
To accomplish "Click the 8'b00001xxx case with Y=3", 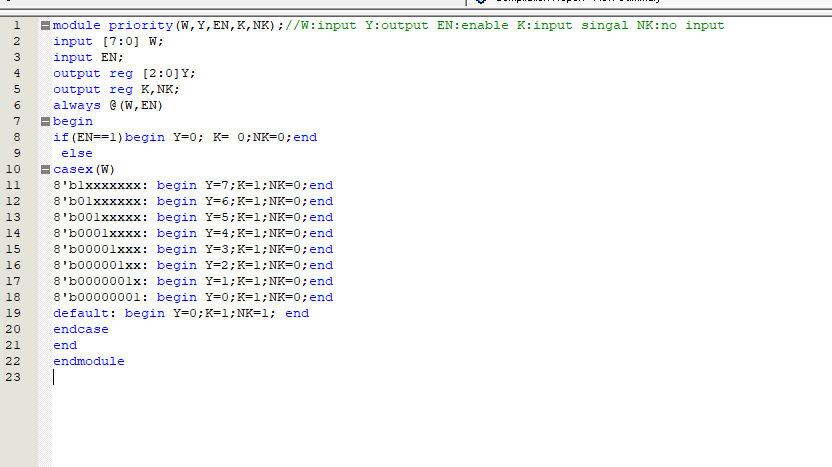I will (193, 249).
